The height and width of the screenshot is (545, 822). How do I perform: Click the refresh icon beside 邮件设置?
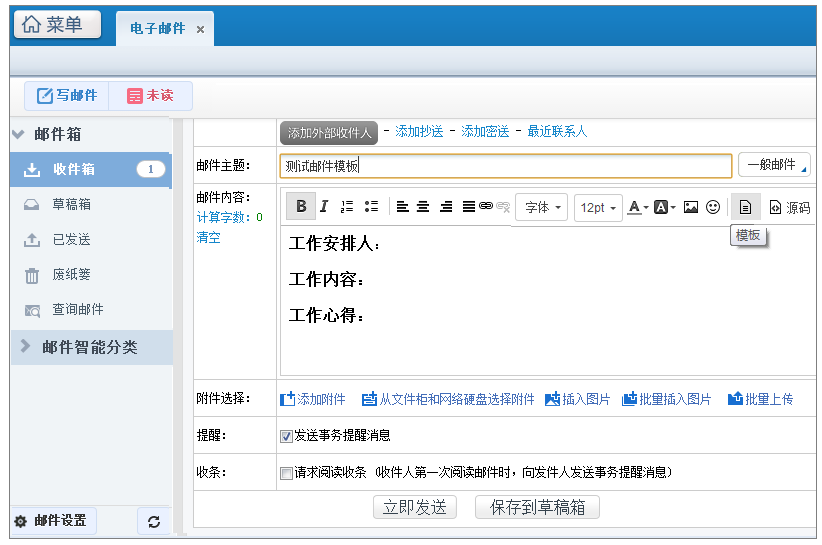pyautogui.click(x=153, y=521)
